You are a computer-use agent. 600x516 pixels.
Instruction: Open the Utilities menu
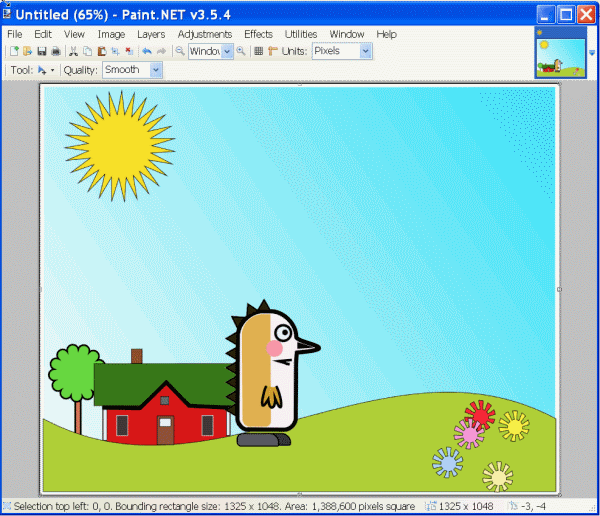click(x=301, y=34)
